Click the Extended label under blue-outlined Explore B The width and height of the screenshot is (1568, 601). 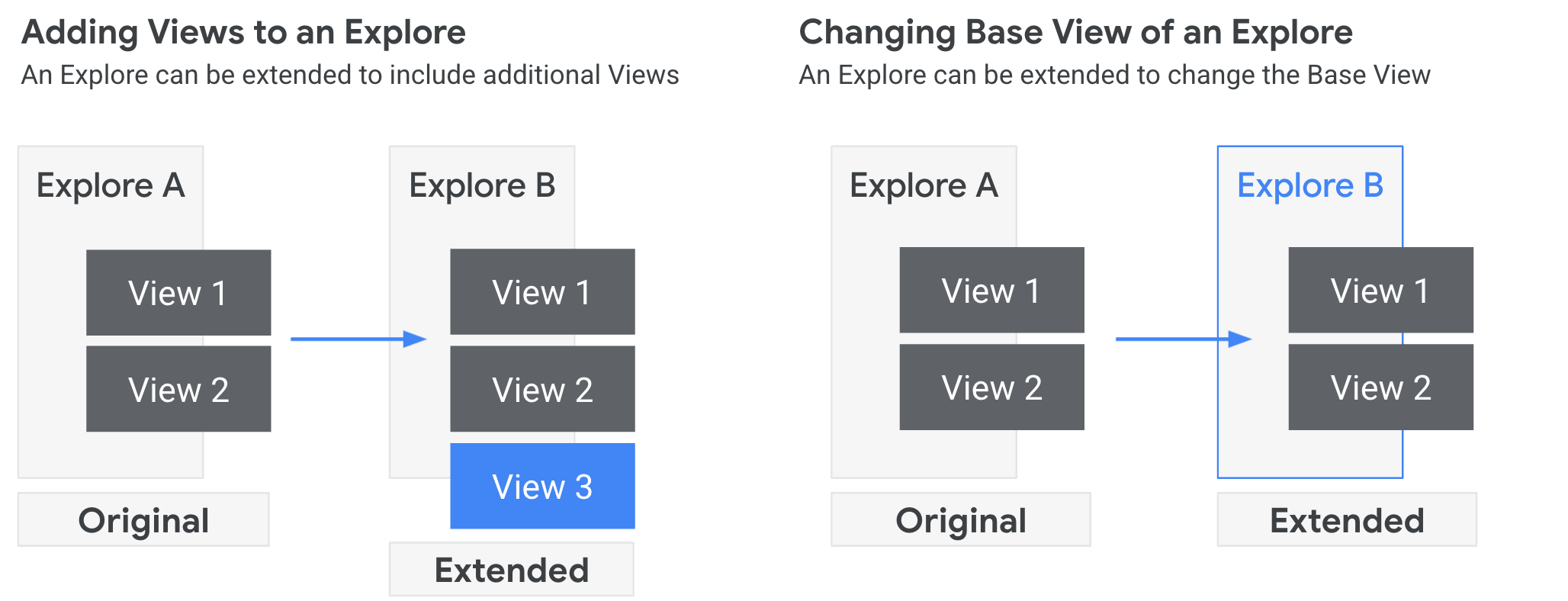pos(1347,520)
